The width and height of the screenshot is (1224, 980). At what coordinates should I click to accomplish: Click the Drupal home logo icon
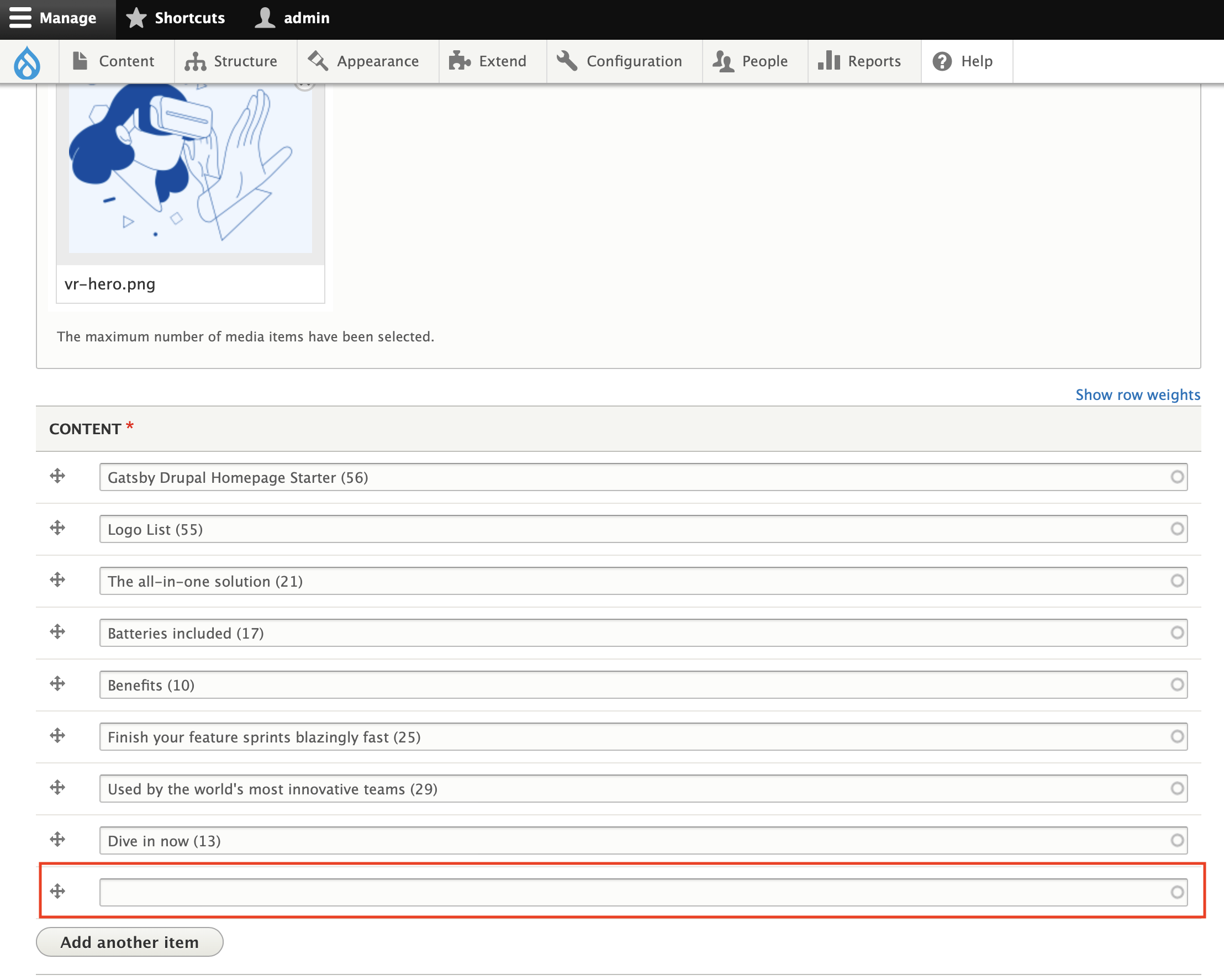pyautogui.click(x=27, y=61)
